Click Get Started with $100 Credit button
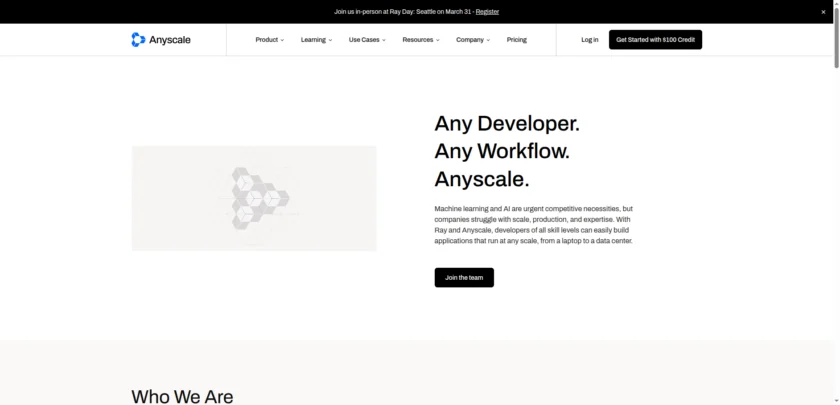 pos(655,40)
